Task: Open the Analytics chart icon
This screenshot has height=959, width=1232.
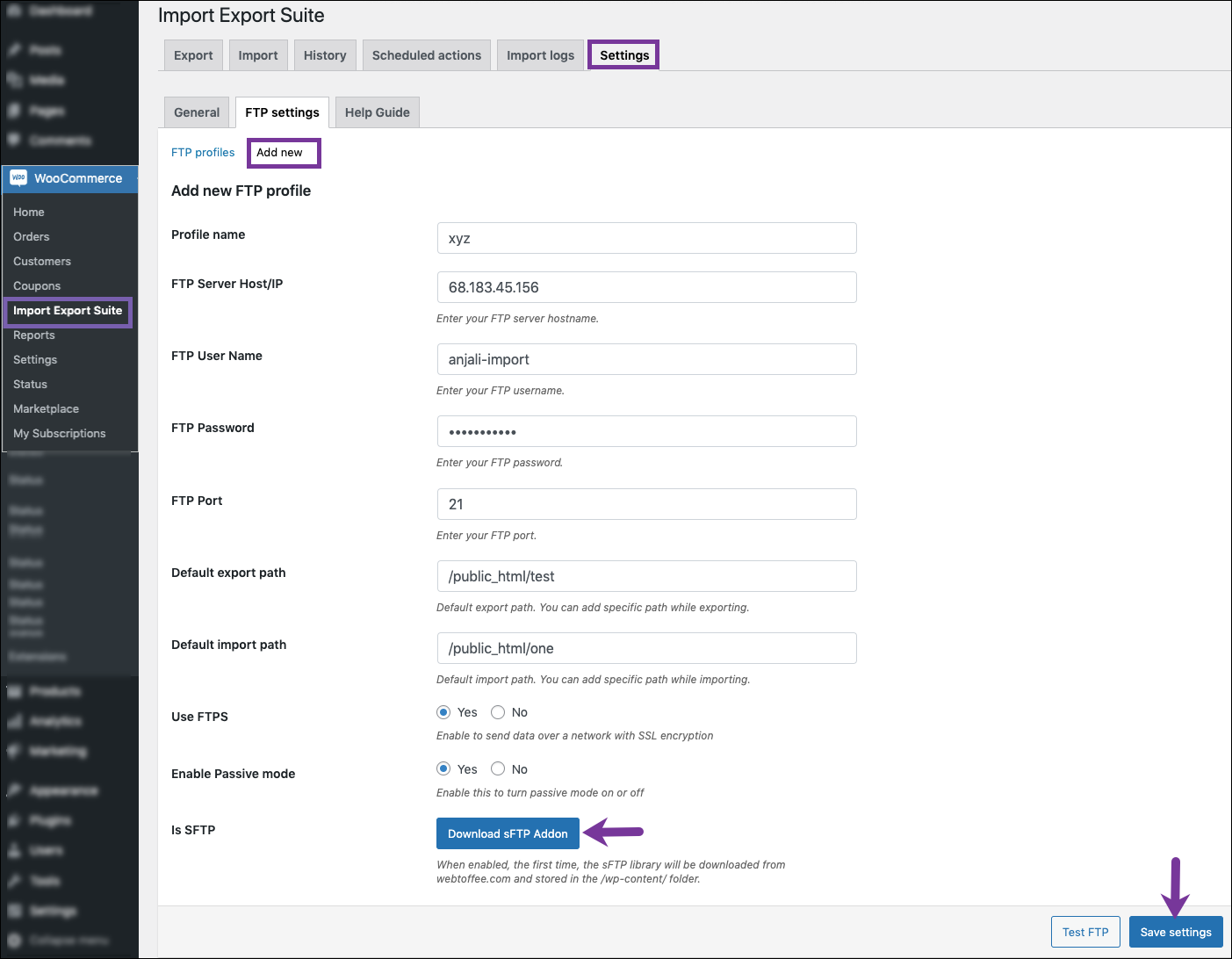Action: [x=14, y=721]
